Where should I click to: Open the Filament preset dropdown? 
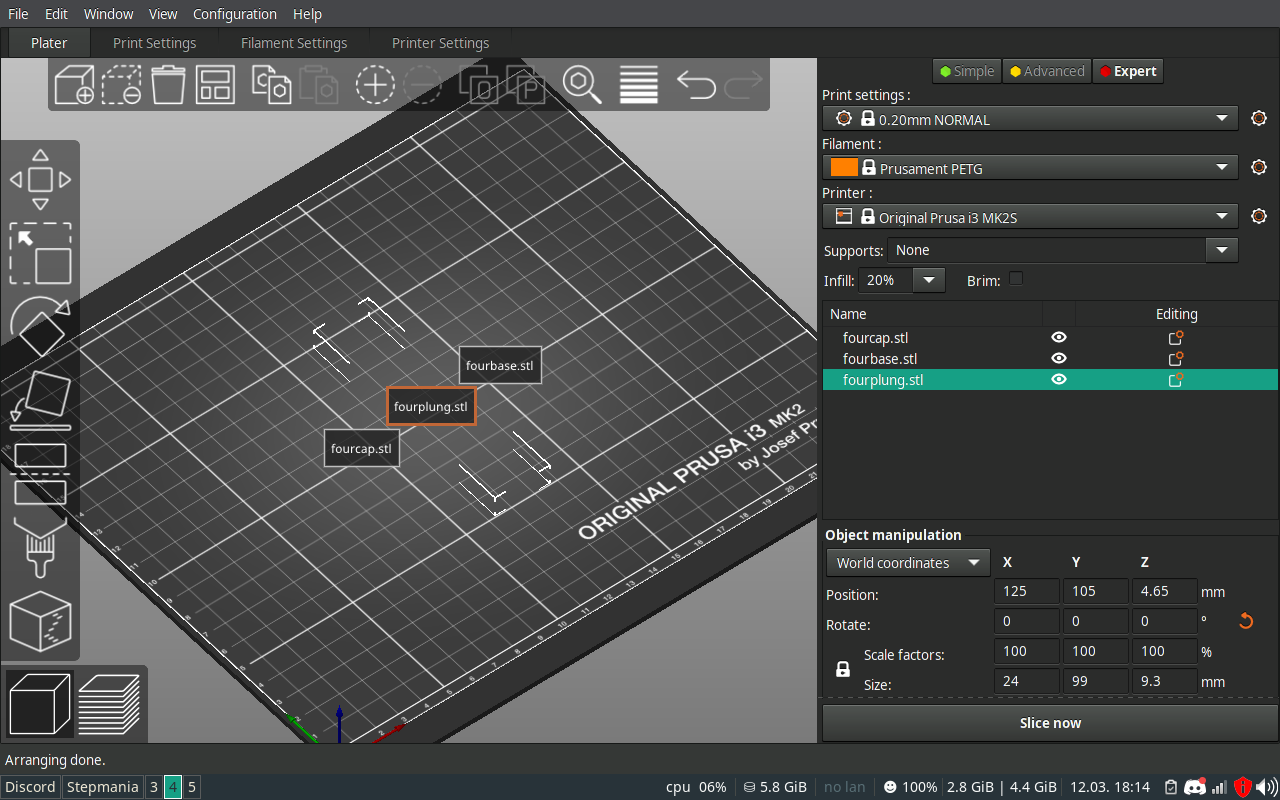pos(1030,168)
